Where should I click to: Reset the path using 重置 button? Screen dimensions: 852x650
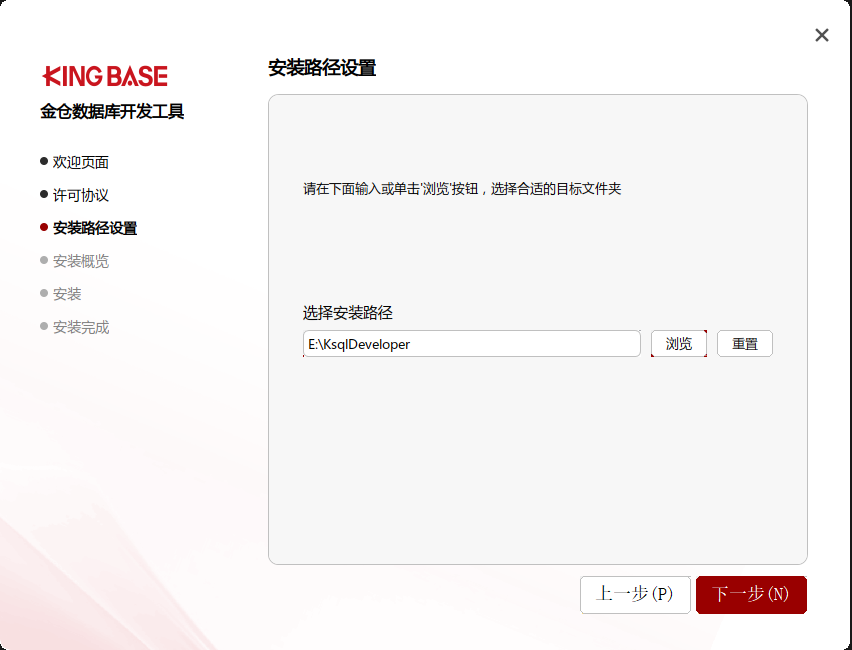click(745, 344)
